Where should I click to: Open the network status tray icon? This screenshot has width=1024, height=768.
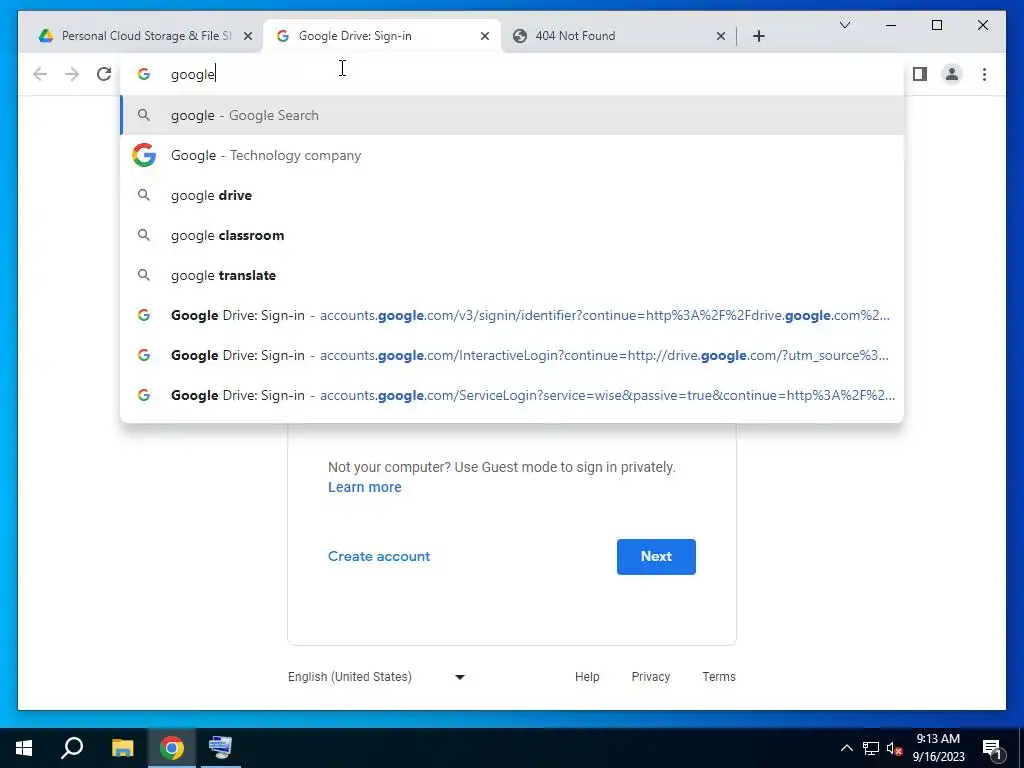(x=871, y=748)
